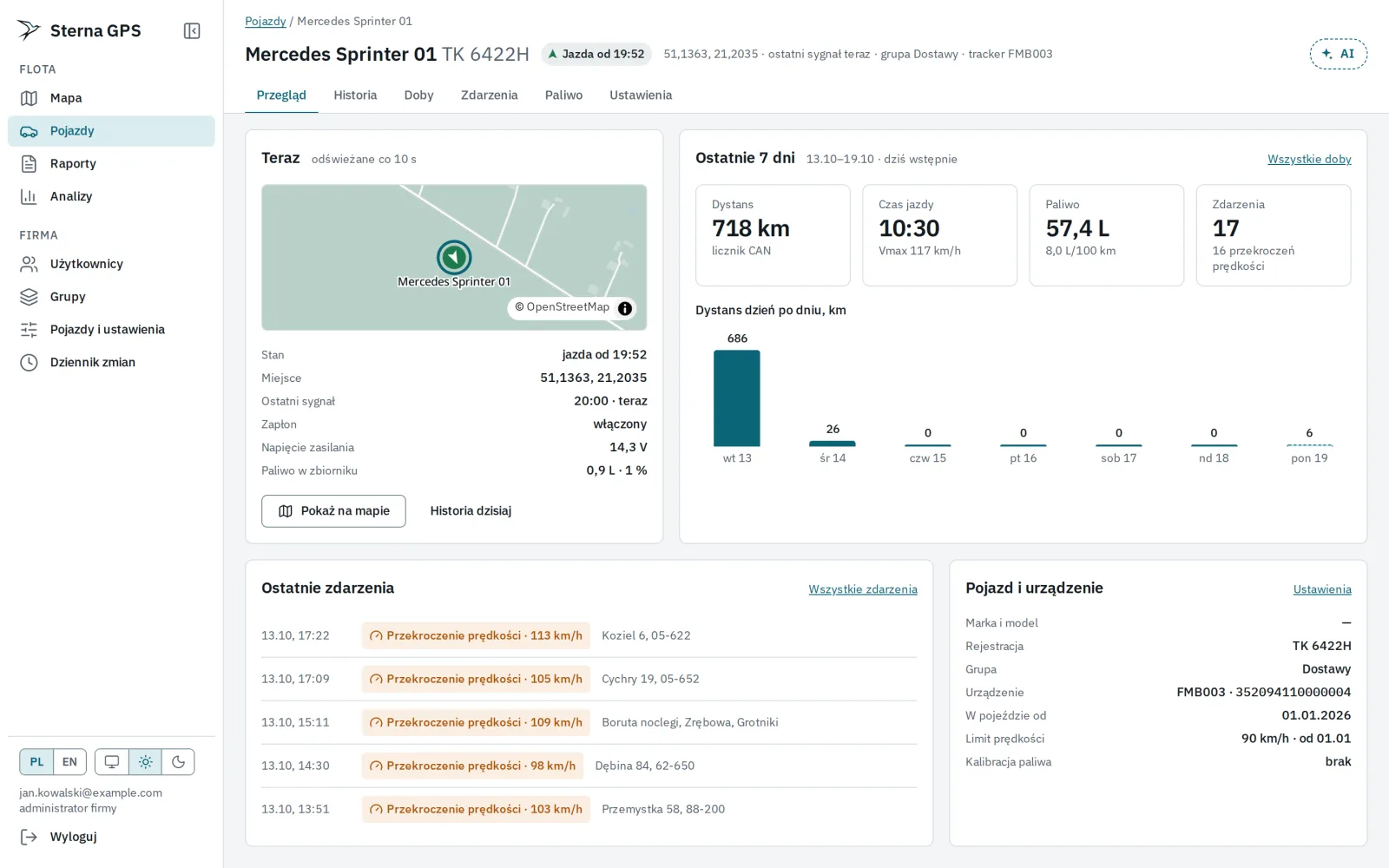Open Analizy chart section
This screenshot has width=1389, height=868.
tap(111, 196)
